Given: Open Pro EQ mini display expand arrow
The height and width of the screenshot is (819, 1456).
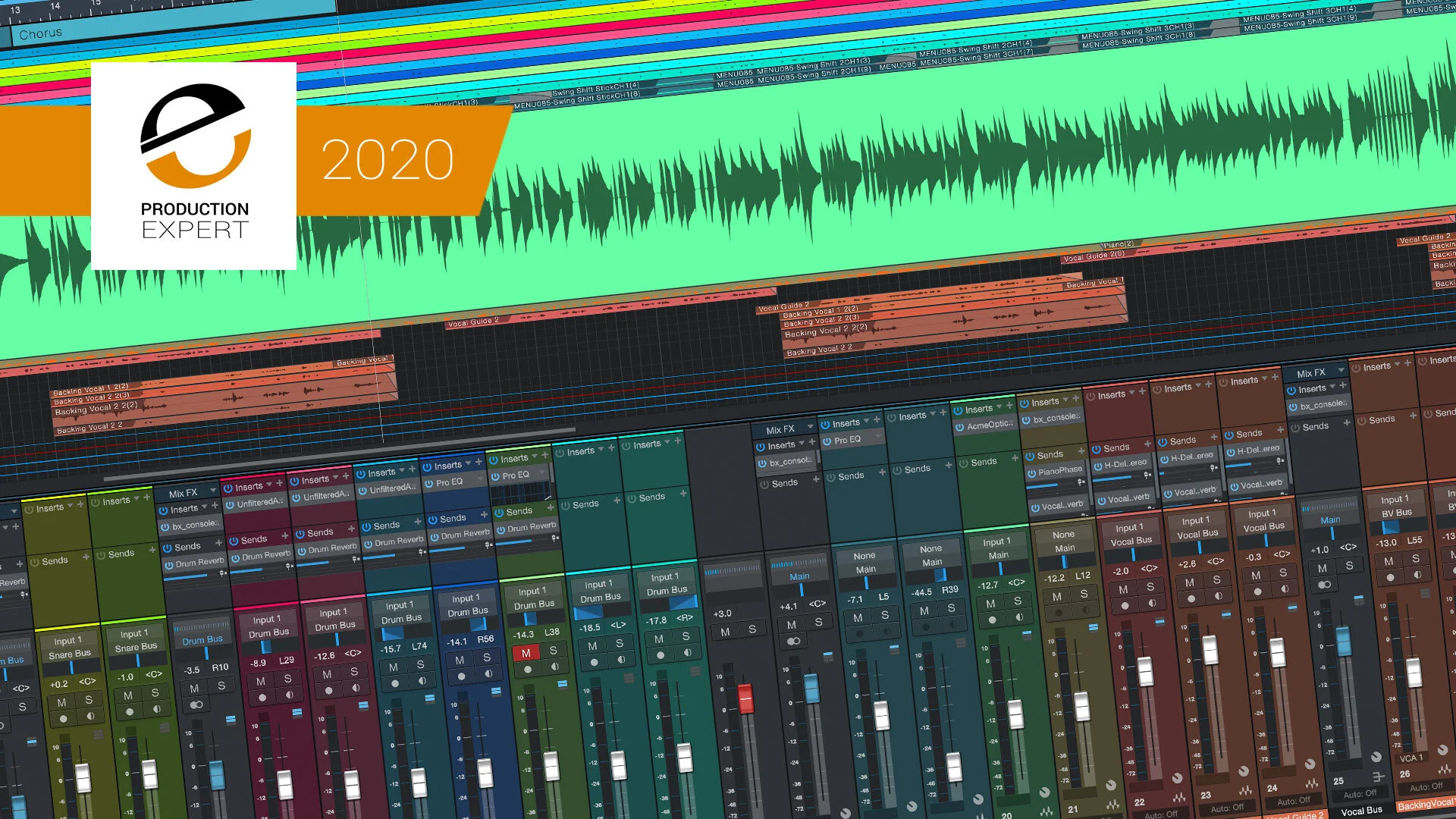Looking at the screenshot, I should 542,473.
